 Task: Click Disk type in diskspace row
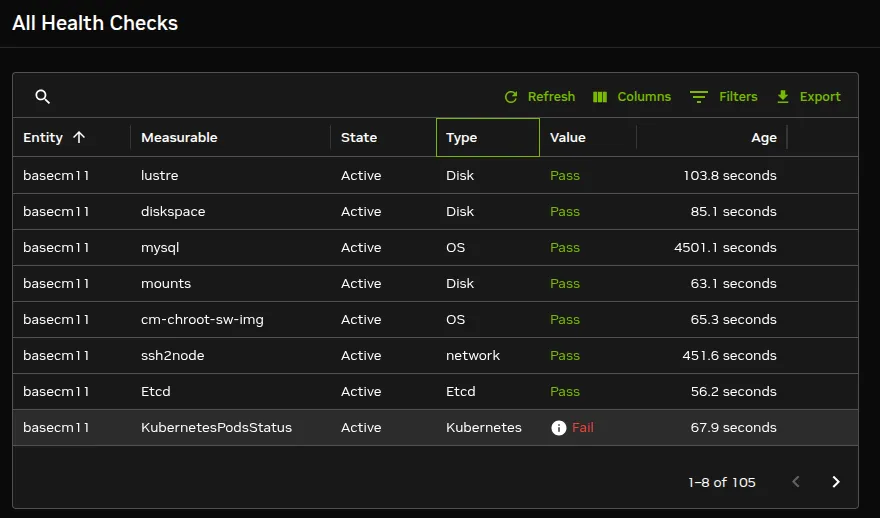(x=460, y=212)
